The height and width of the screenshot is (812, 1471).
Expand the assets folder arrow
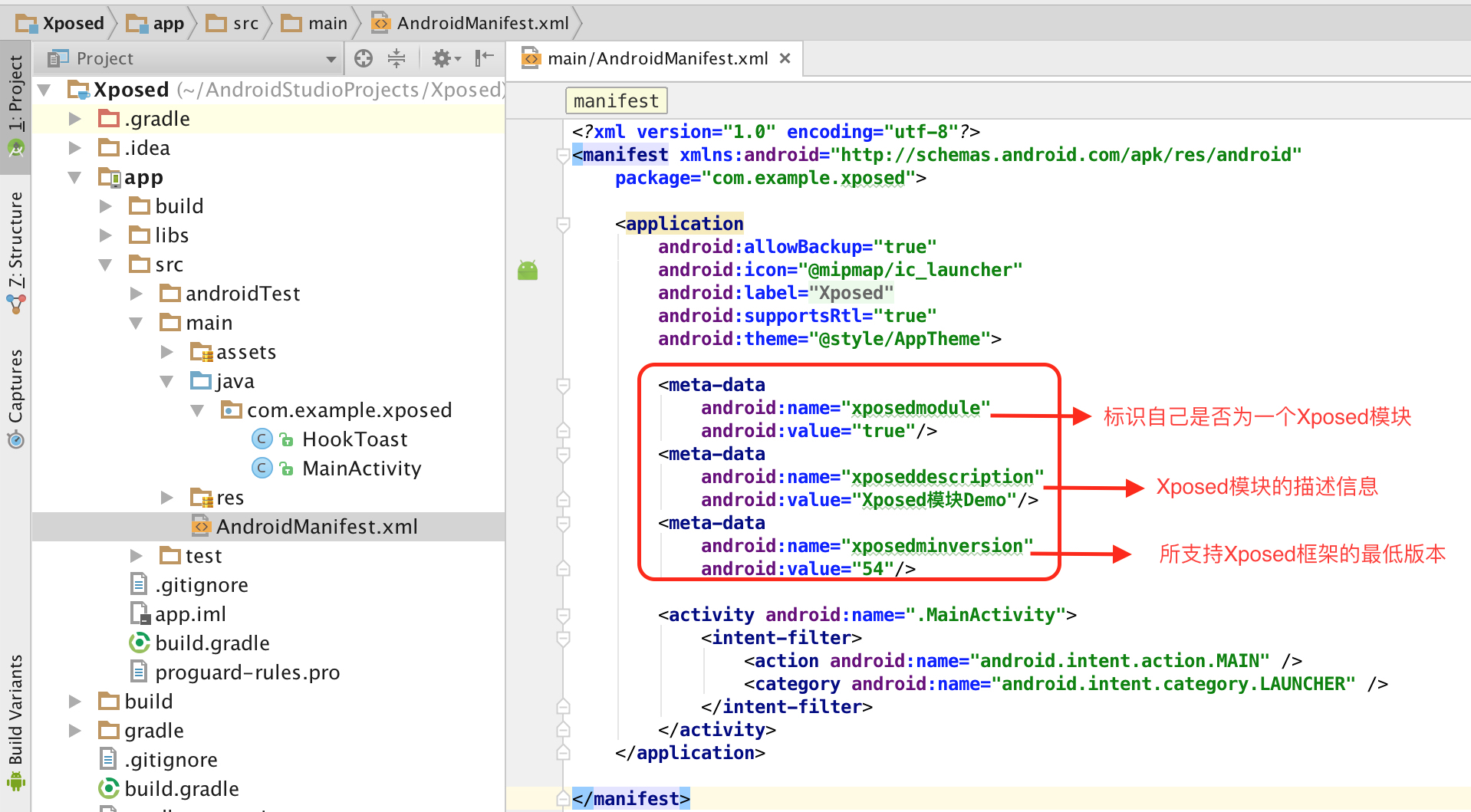tap(167, 352)
